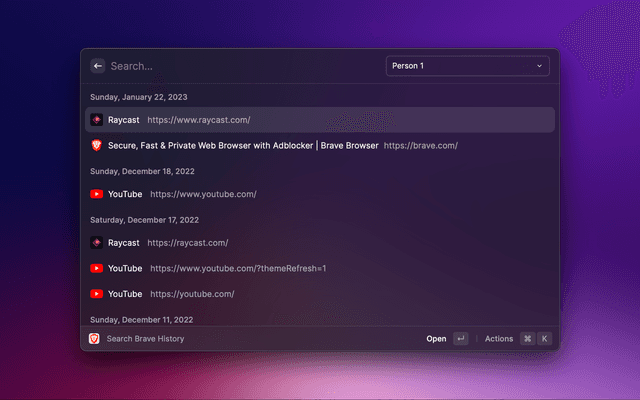Screen dimensions: 640x400
Task: Click the YouTube icon under December 18
Action: [x=96, y=194]
